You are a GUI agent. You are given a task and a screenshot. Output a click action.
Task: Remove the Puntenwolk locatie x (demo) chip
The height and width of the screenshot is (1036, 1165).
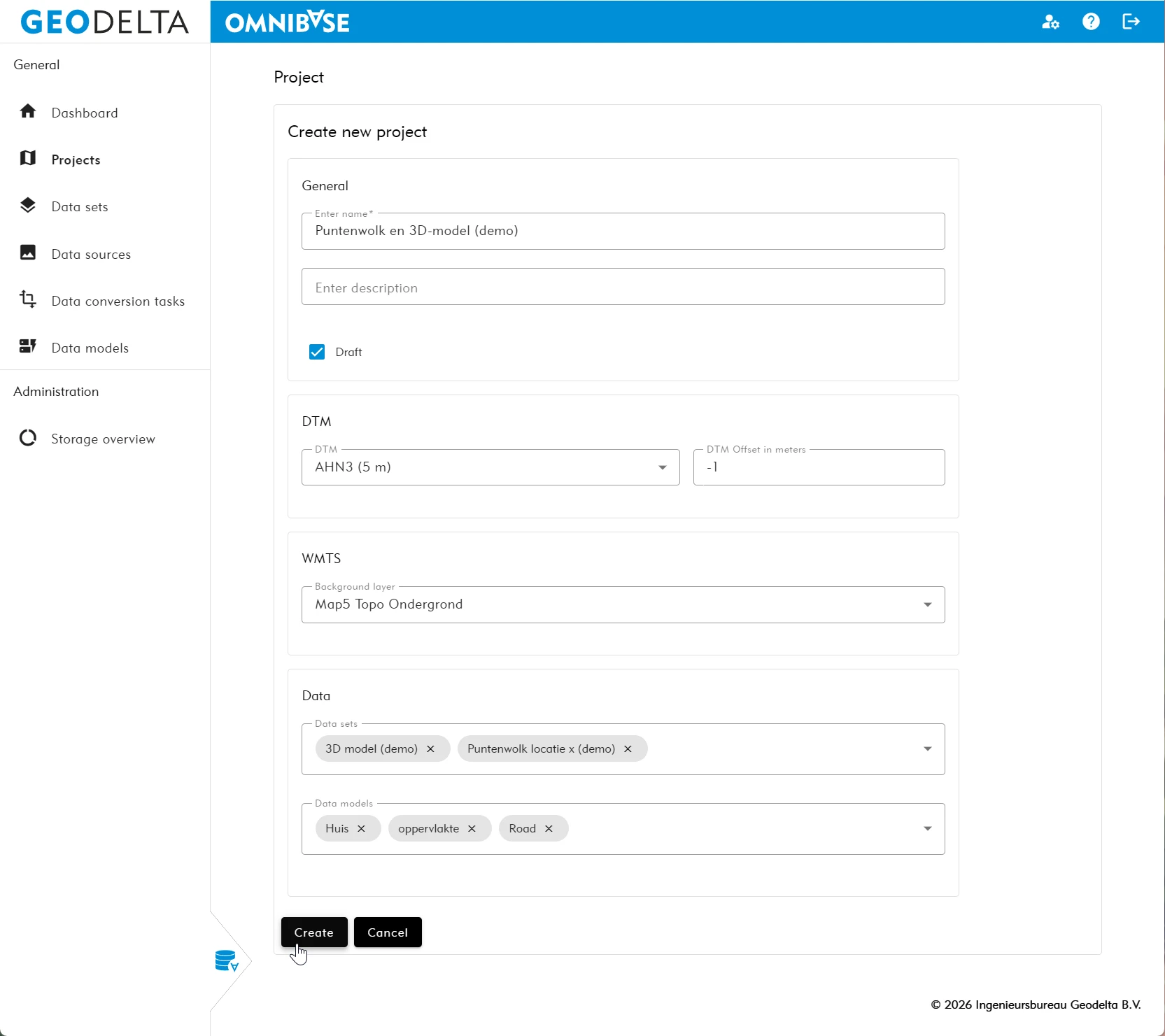coord(628,749)
